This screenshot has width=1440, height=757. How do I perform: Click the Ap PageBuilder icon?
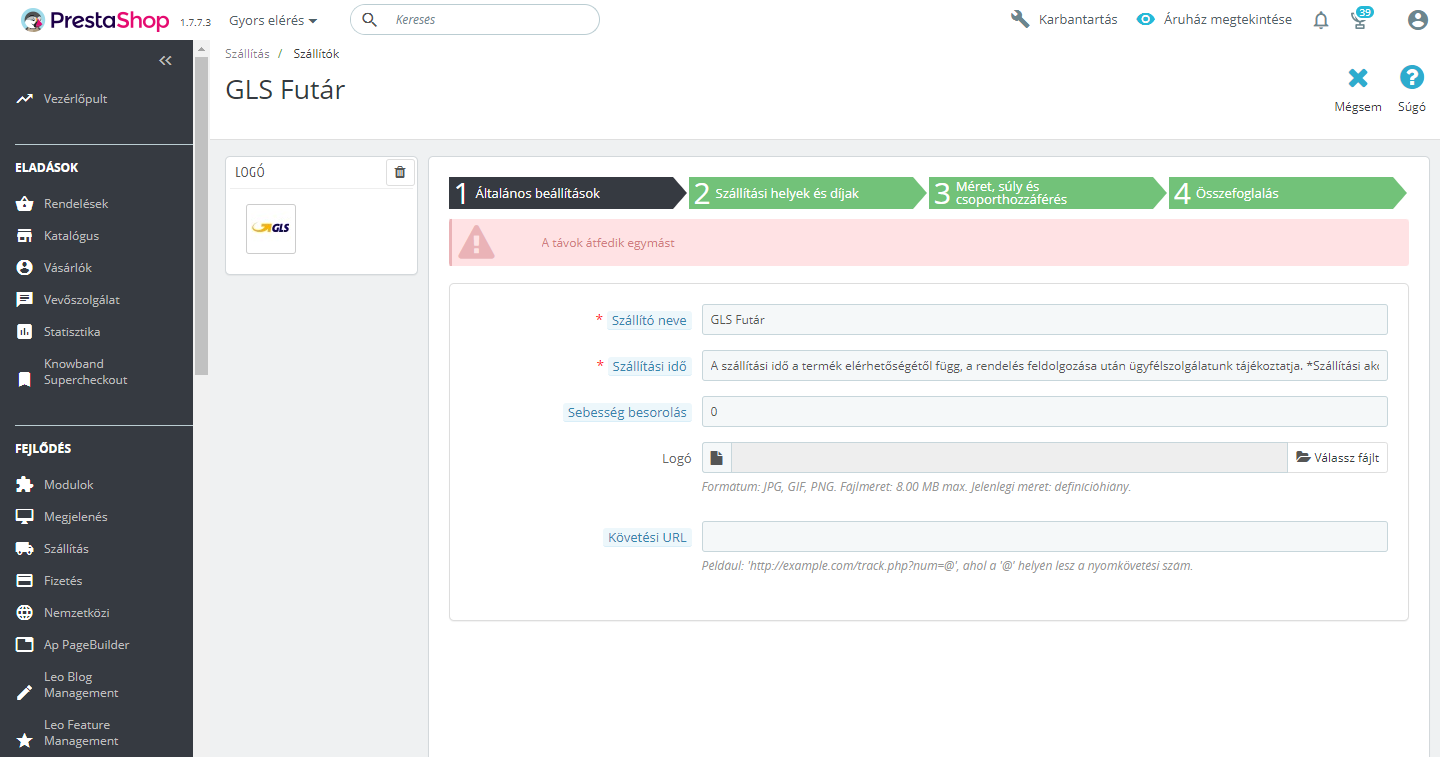coord(24,645)
